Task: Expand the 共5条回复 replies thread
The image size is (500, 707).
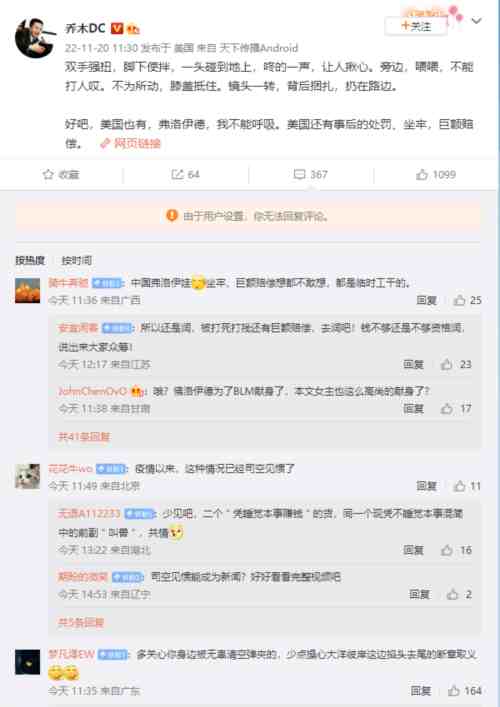Action: 81,623
